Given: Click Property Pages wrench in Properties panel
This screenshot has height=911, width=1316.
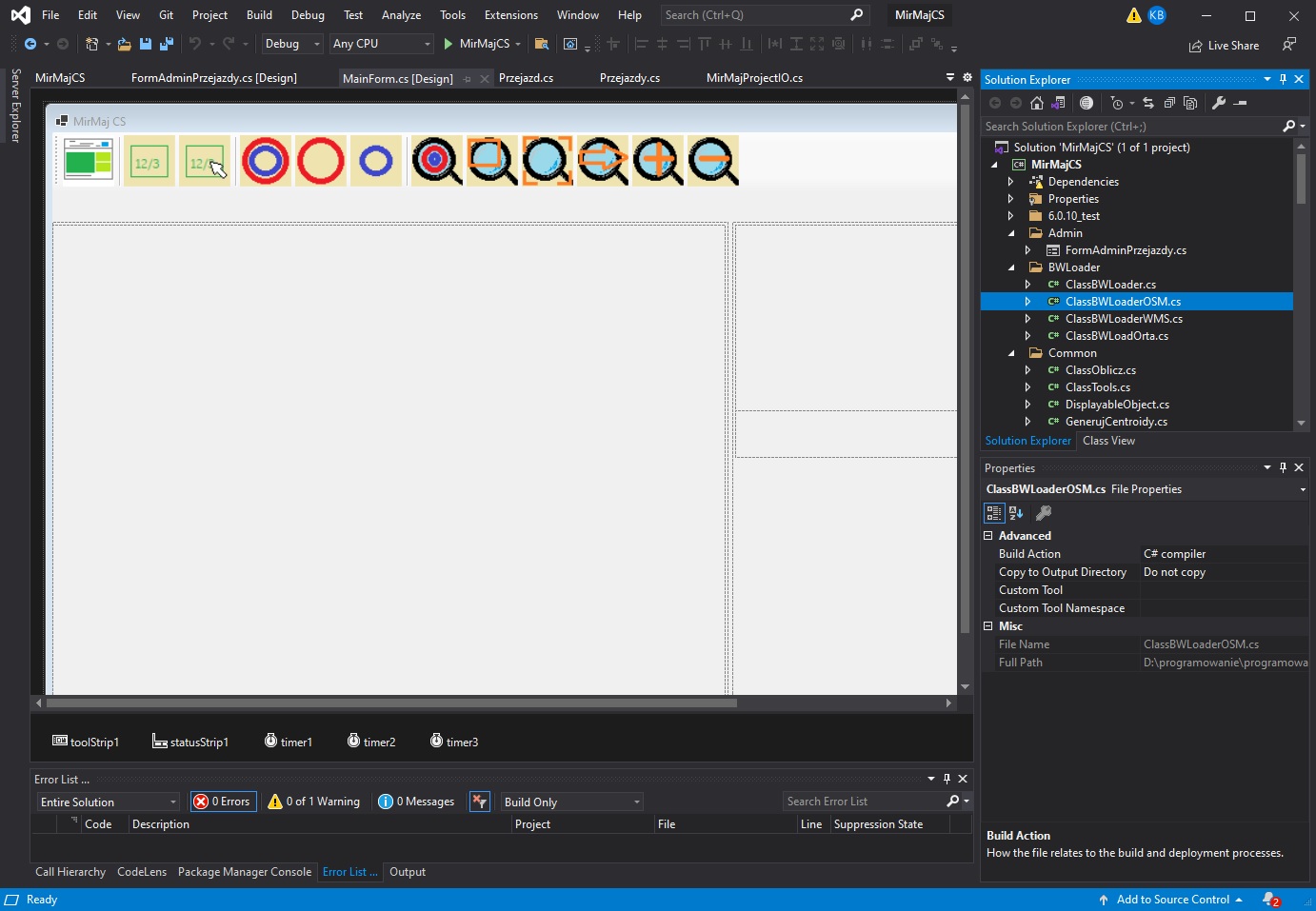Looking at the screenshot, I should [1044, 513].
